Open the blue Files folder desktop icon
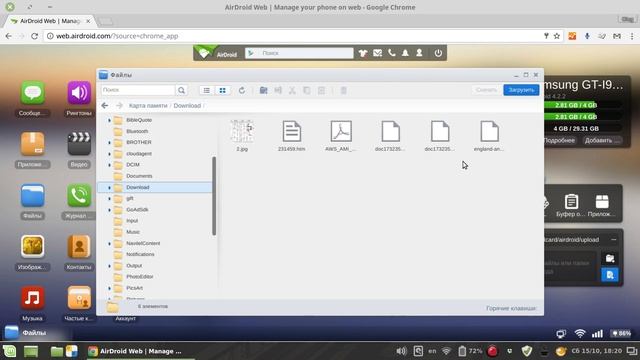 [33, 196]
